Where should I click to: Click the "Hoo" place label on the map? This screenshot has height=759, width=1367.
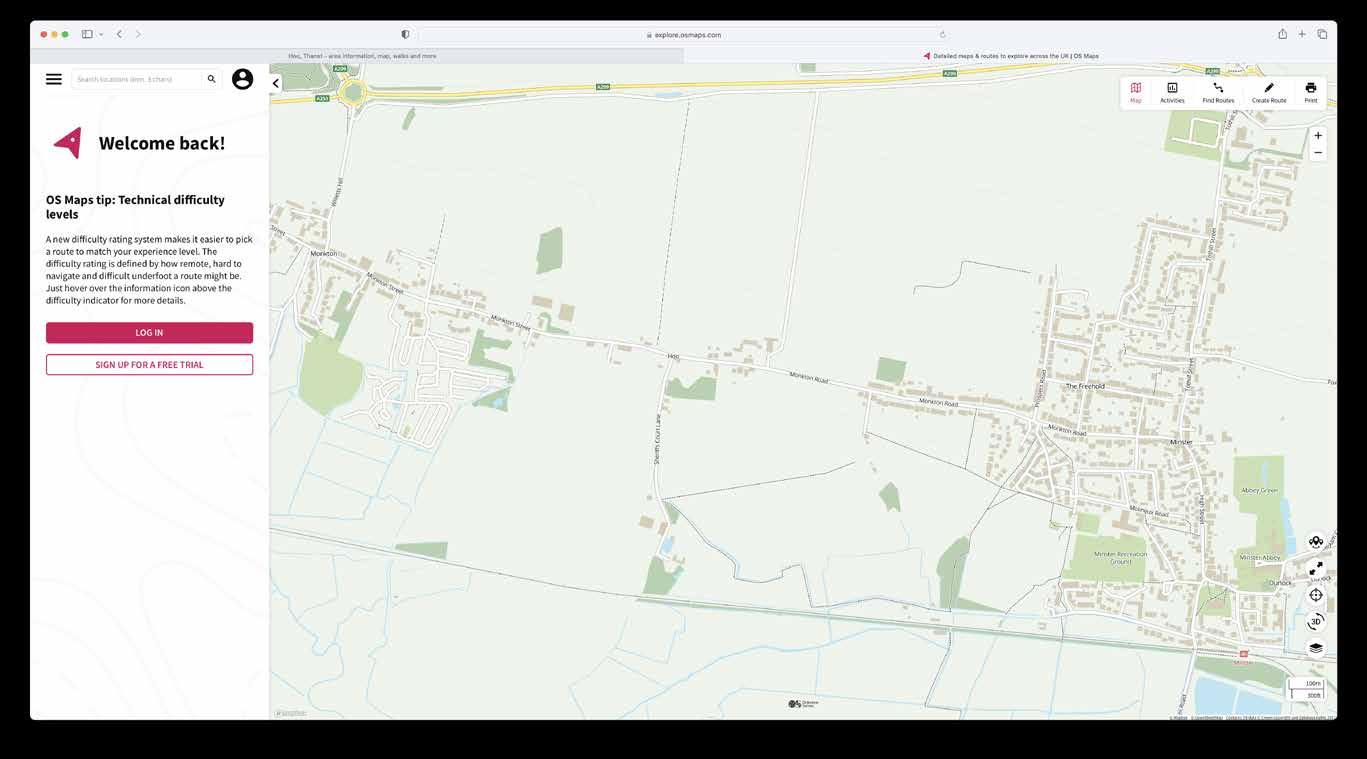[x=673, y=355]
